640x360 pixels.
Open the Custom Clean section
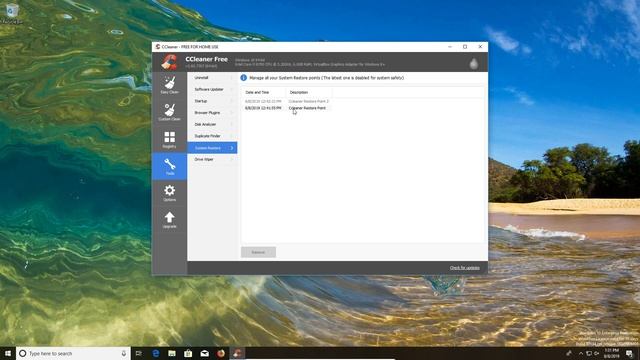(x=169, y=112)
